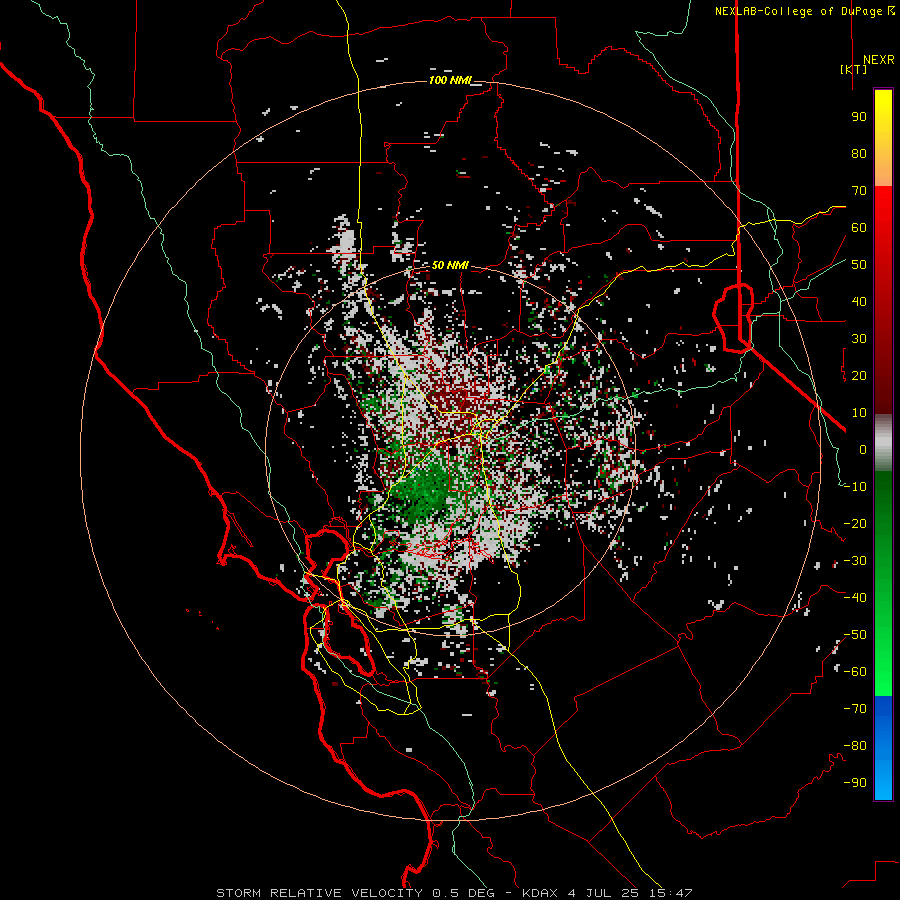
Task: Select the 100 NMI range ring label
Action: [450, 80]
